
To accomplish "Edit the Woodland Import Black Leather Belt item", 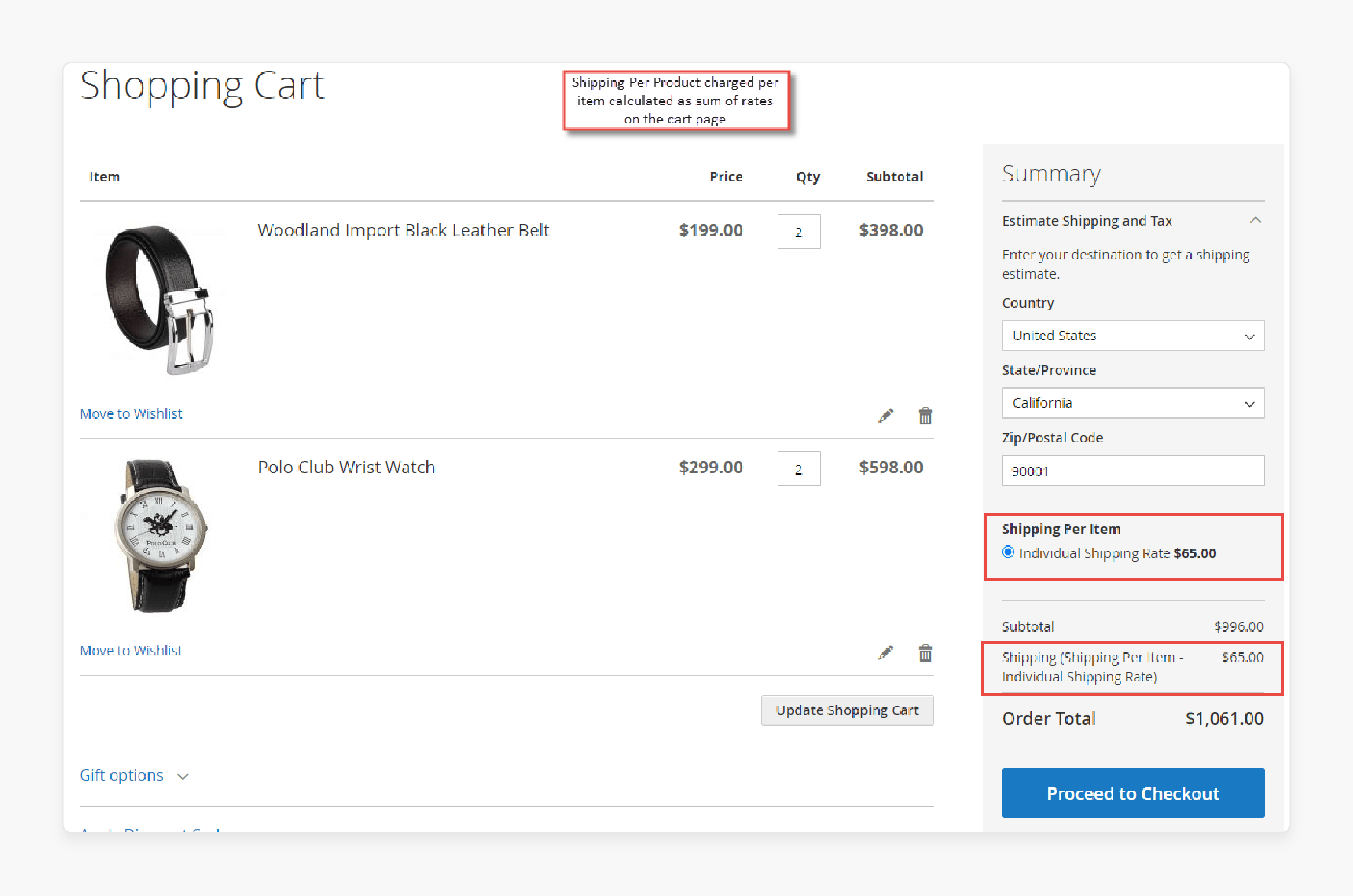I will (x=886, y=415).
